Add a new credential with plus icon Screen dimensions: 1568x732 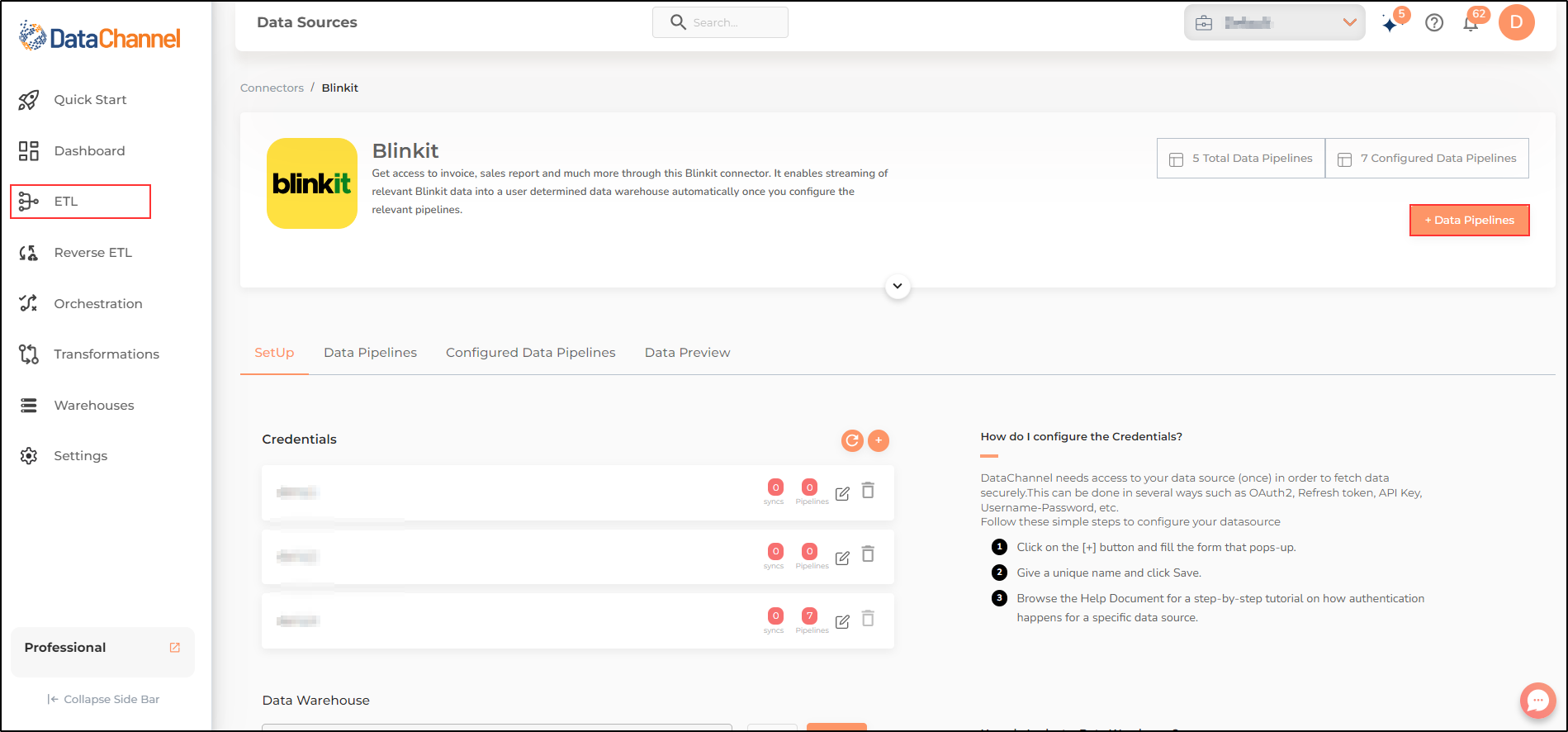point(879,440)
